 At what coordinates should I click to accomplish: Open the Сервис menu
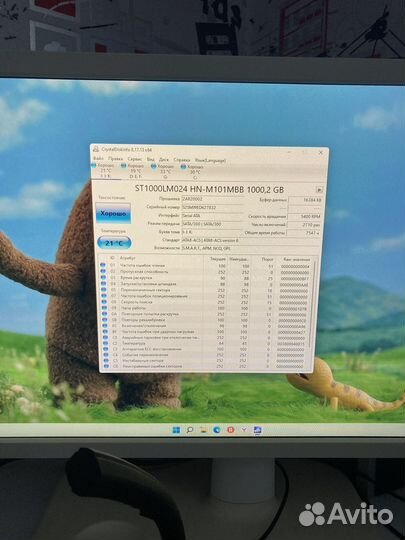(x=135, y=159)
